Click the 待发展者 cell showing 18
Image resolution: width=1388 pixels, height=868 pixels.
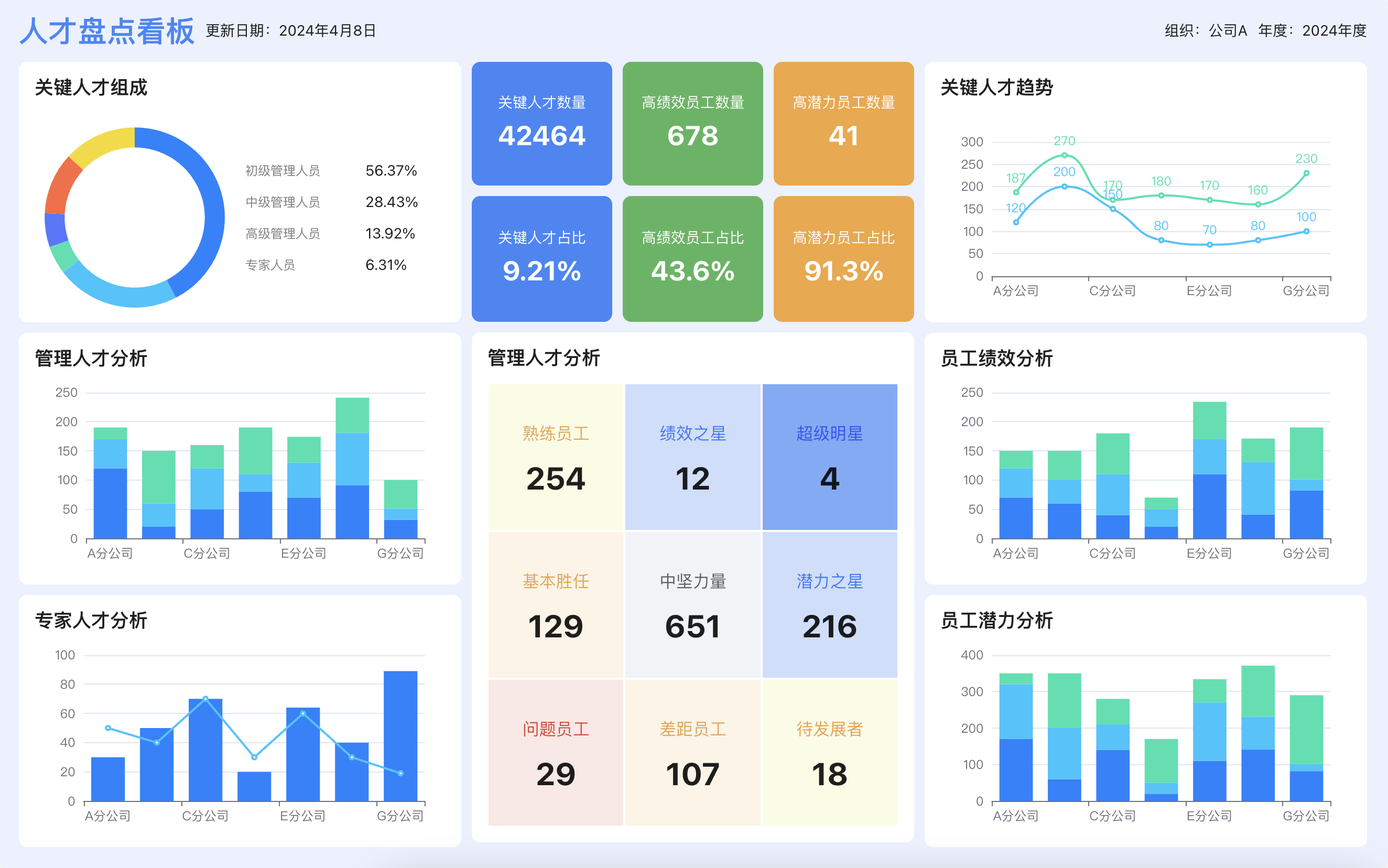point(829,752)
